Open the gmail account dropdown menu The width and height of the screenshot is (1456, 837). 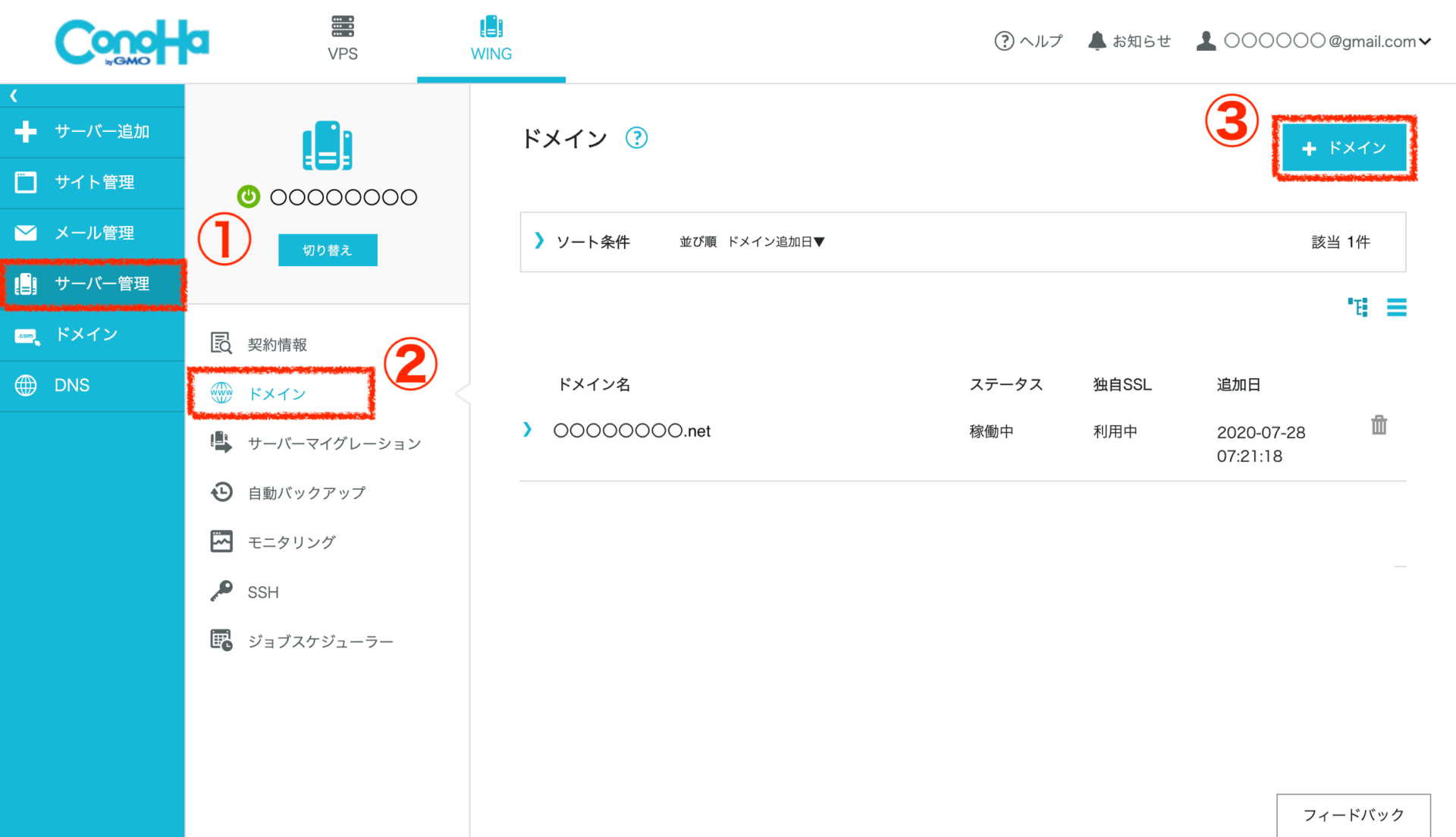(1314, 41)
